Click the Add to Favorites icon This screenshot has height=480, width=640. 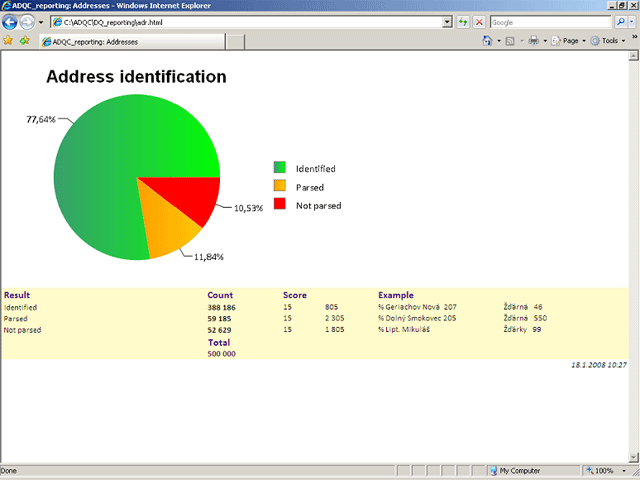pyautogui.click(x=25, y=40)
